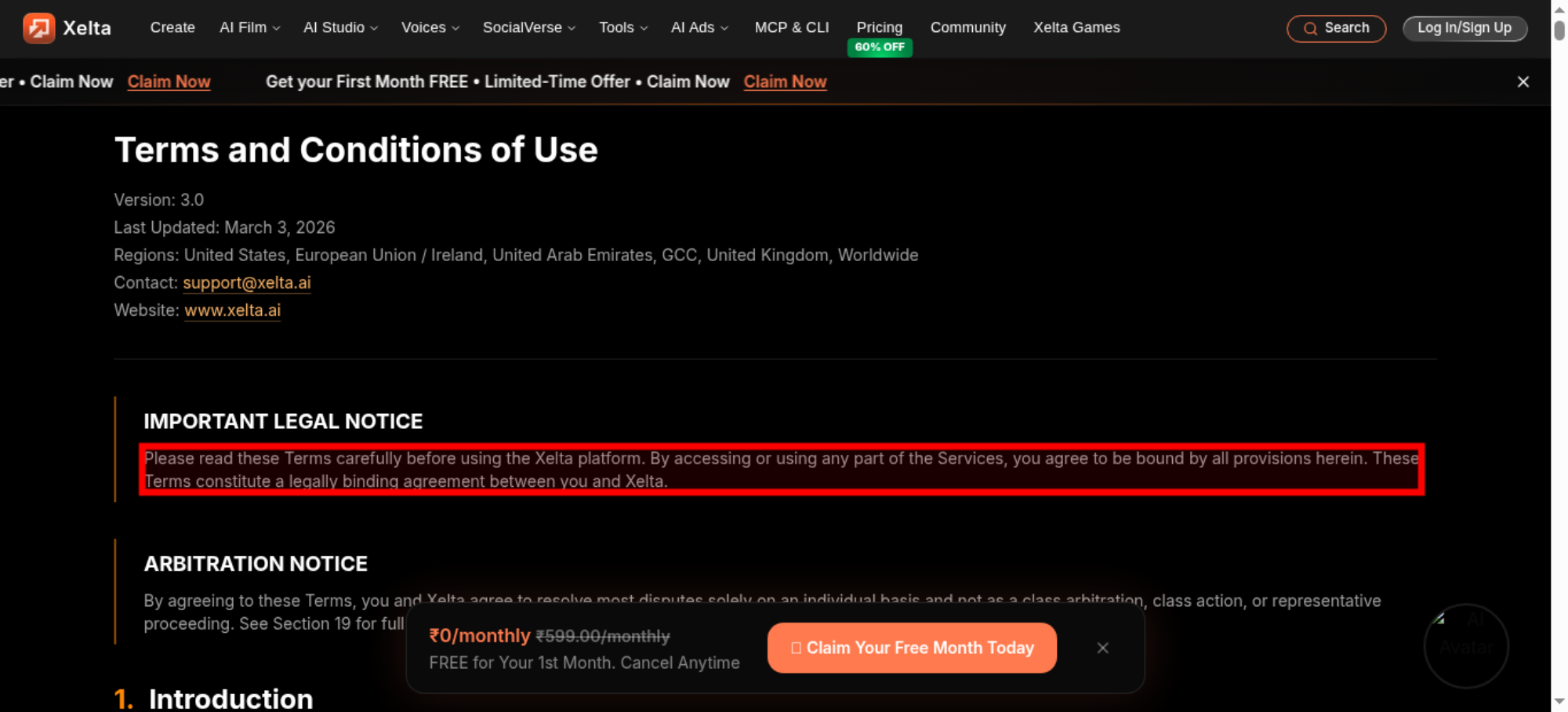Open the MCP & CLI page
This screenshot has width=1568, height=712.
(792, 27)
